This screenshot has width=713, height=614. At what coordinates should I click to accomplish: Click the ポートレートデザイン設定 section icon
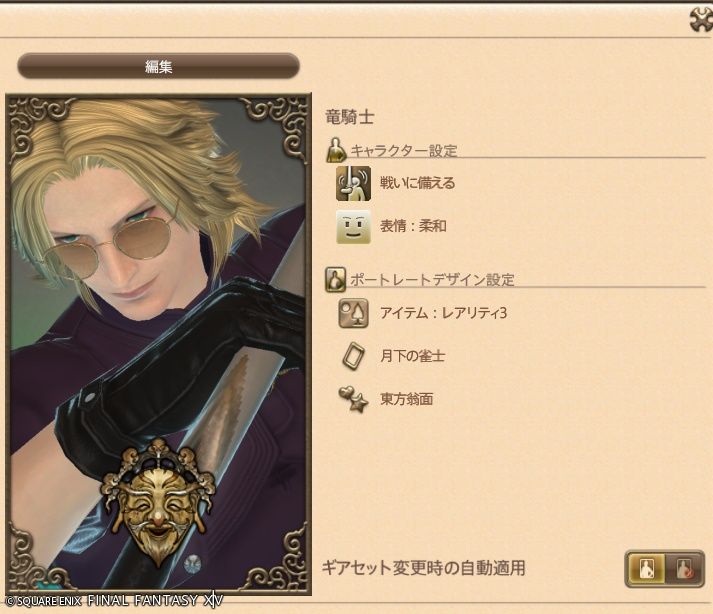point(336,279)
